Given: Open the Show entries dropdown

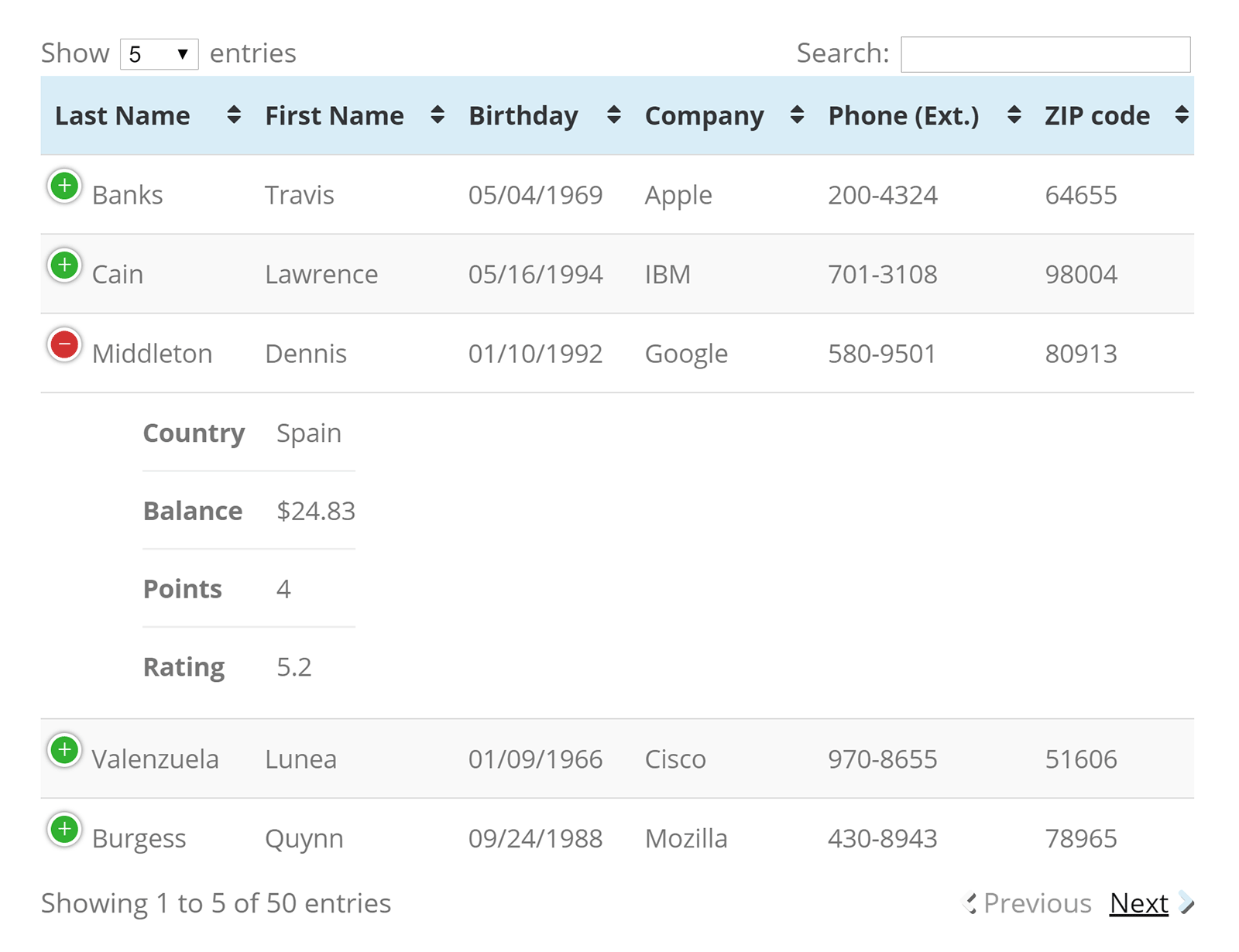Looking at the screenshot, I should tap(159, 53).
